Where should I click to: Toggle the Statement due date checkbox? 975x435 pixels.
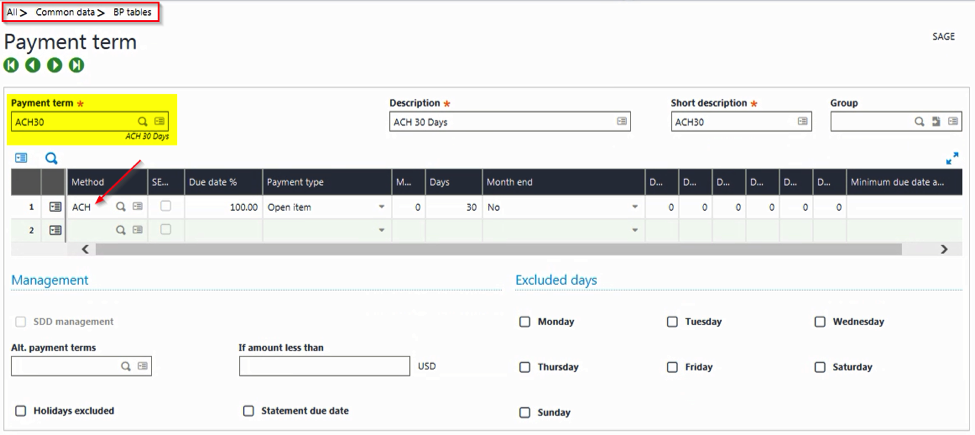point(249,411)
